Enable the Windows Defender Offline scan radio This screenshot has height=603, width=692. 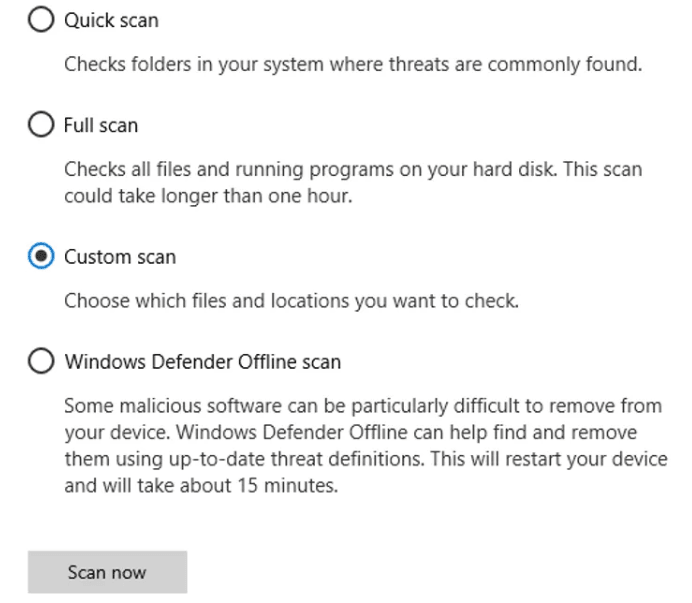[x=40, y=362]
